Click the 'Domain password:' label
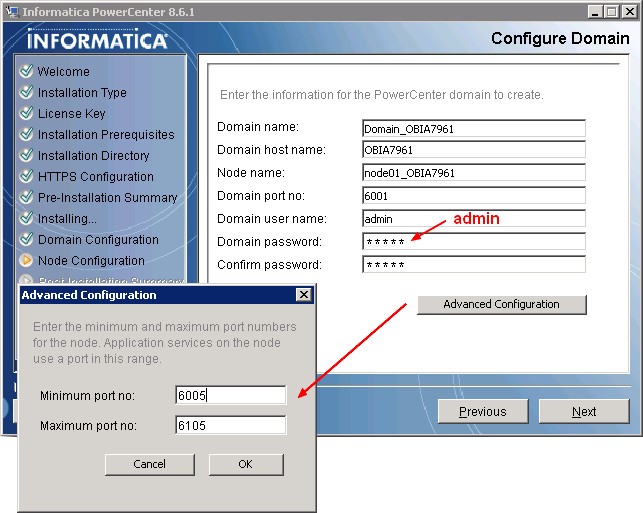The width and height of the screenshot is (643, 513). 269,242
